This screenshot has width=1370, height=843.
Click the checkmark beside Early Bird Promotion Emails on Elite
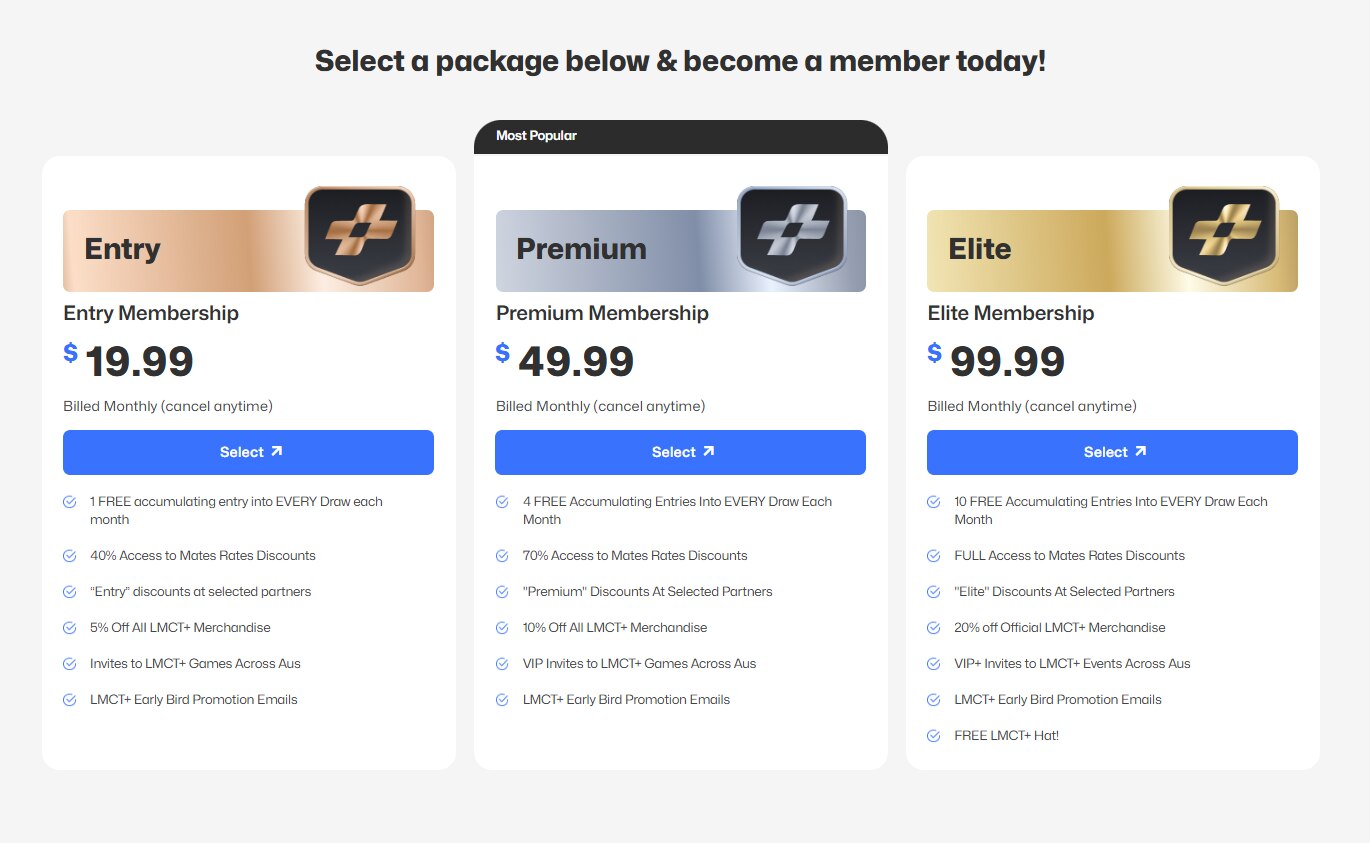(x=933, y=699)
